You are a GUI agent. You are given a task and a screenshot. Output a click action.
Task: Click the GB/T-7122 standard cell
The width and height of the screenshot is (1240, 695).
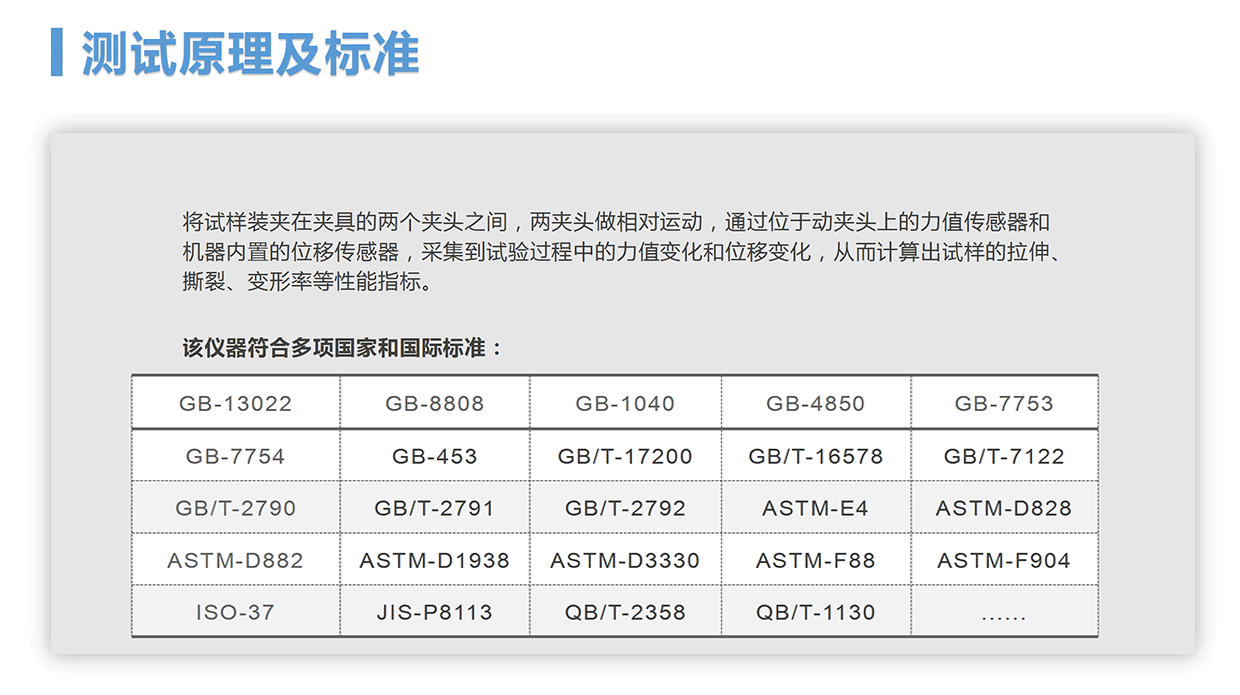1004,456
